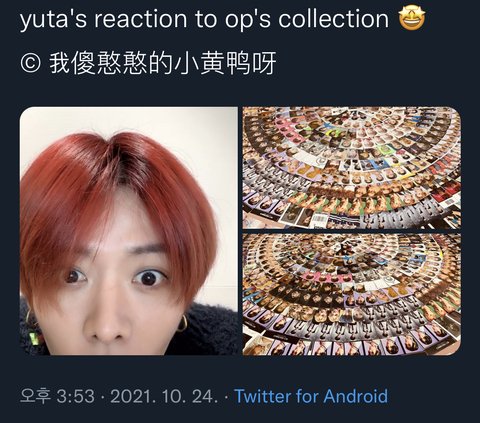480x423 pixels.
Task: Click the gold hoop earring in the selfie
Action: click(183, 323)
